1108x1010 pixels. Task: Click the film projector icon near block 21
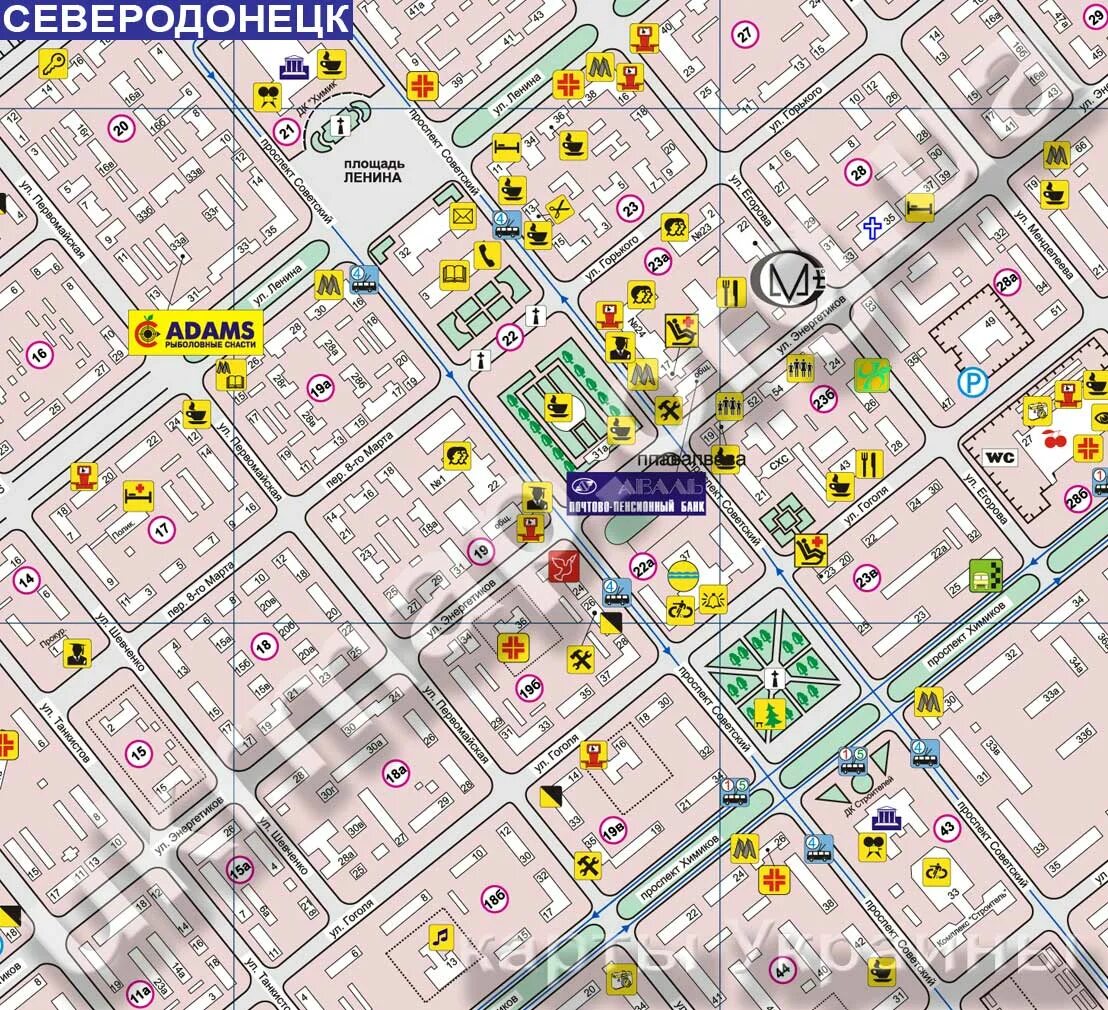point(268,96)
